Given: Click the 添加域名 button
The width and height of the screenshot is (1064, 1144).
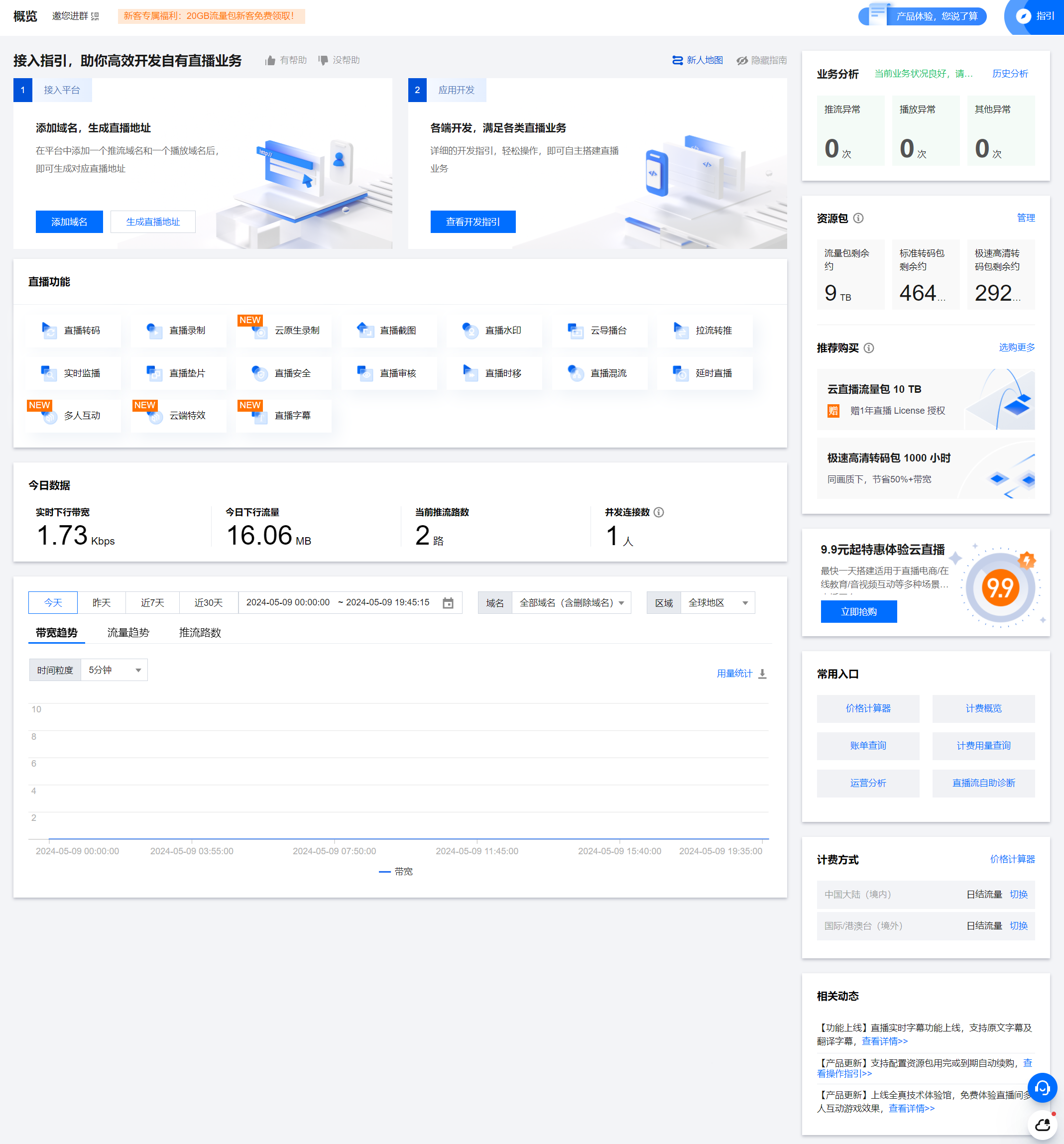Looking at the screenshot, I should tap(69, 222).
